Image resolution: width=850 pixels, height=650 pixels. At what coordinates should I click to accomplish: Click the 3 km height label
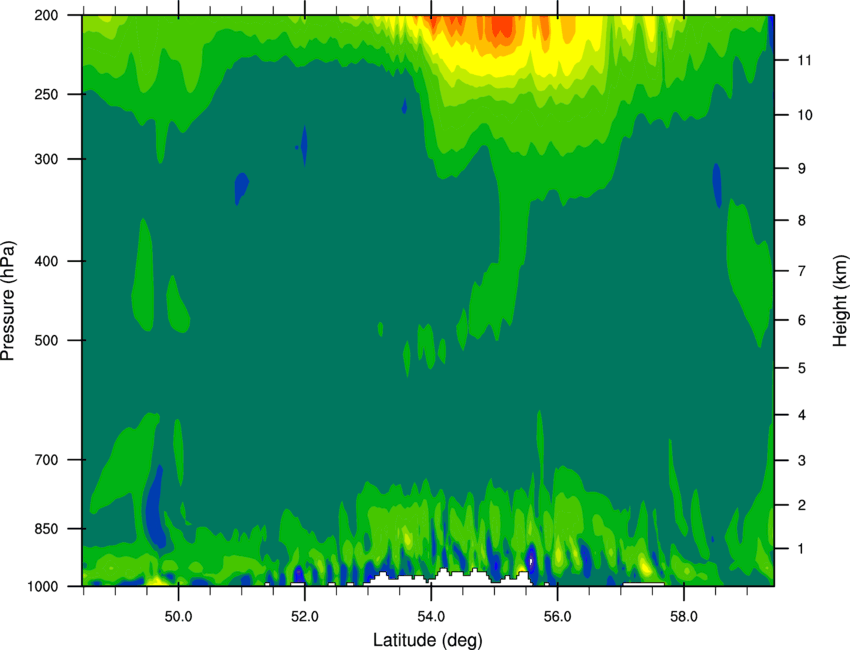[x=802, y=461]
